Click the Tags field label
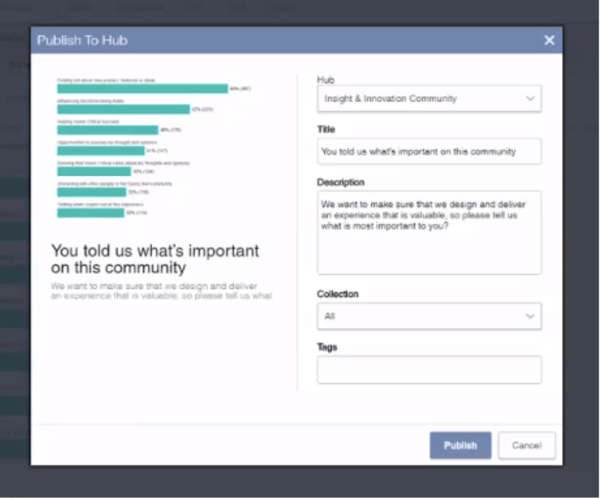600x498 pixels. click(x=327, y=347)
